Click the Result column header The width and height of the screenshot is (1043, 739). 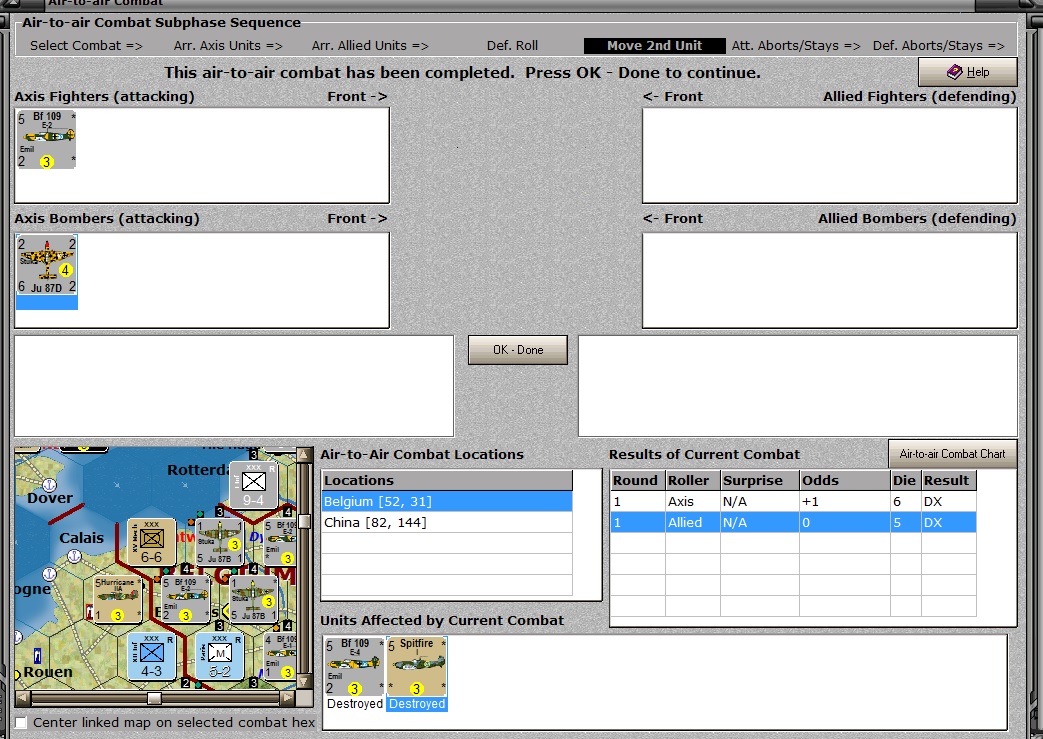point(949,480)
